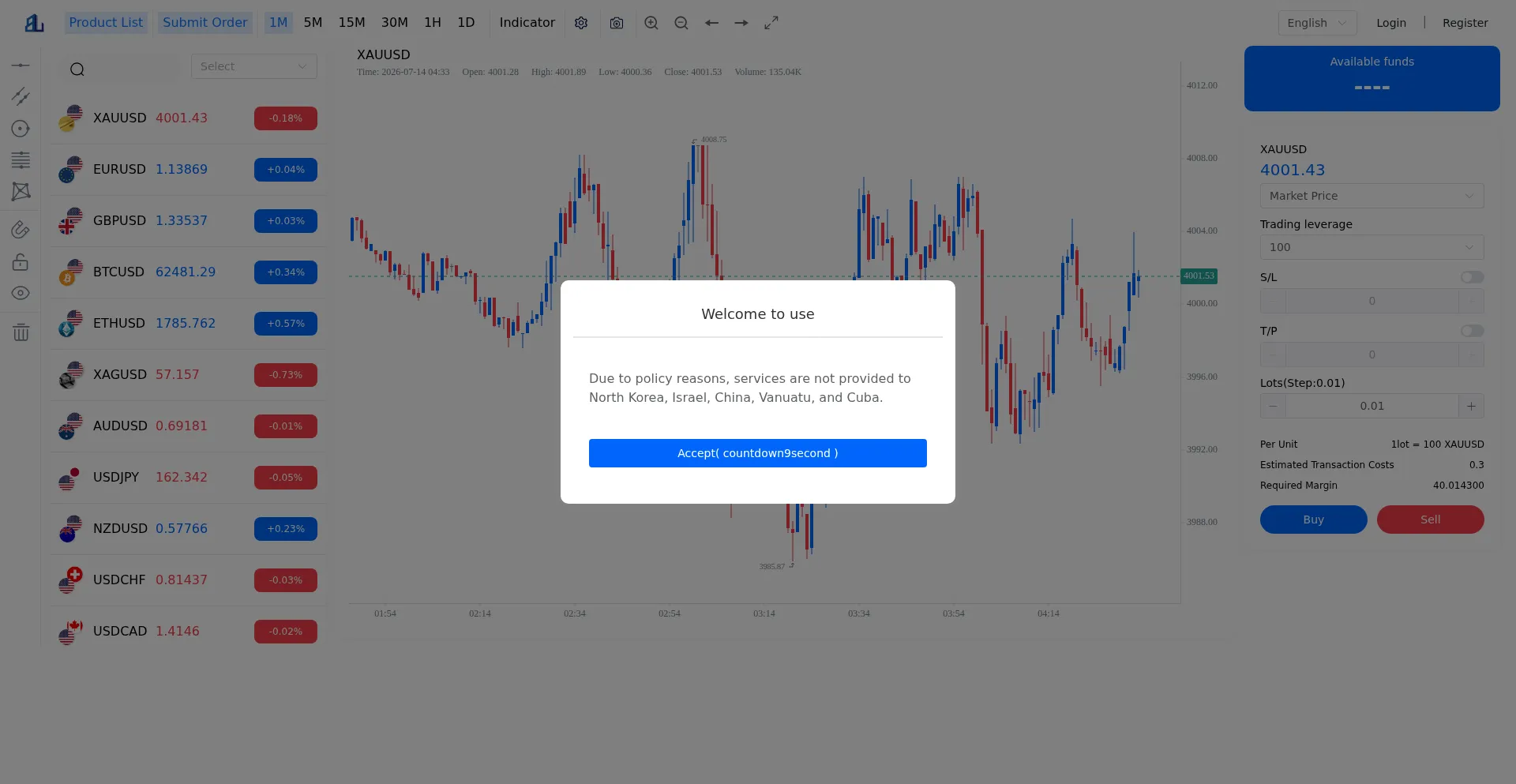This screenshot has width=1516, height=784.
Task: Open chart settings gear icon
Action: point(581,23)
